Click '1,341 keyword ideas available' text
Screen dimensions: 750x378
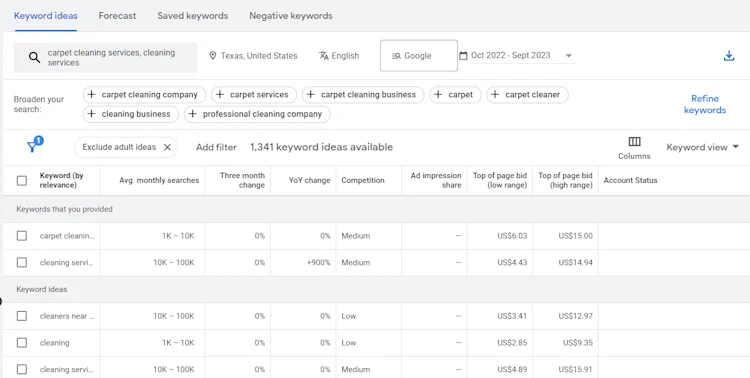point(321,147)
